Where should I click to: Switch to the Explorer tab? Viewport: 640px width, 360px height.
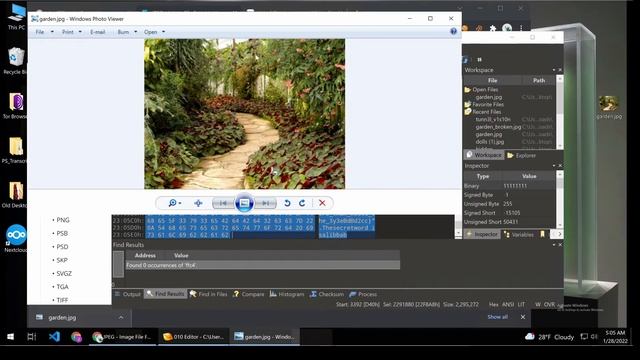click(x=521, y=155)
